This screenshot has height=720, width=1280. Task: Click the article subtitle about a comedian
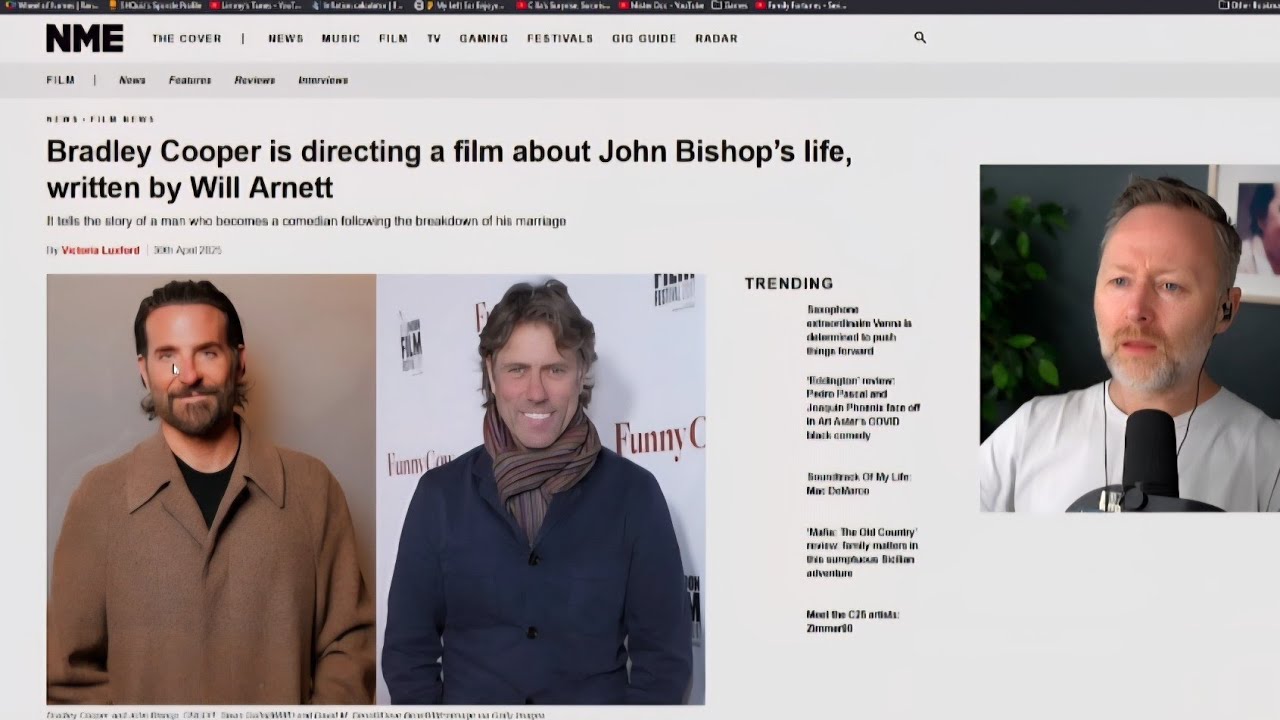(306, 221)
